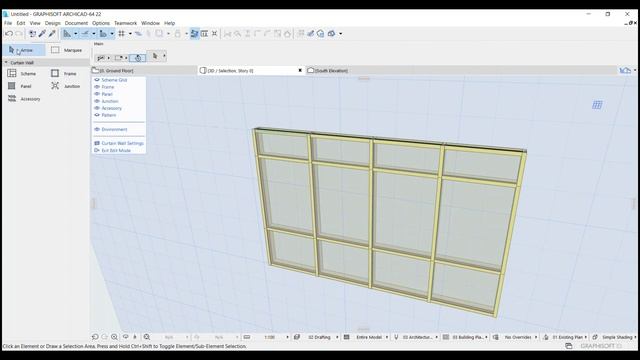Click the tab overview icon at top right
The image size is (640, 360).
625,70
